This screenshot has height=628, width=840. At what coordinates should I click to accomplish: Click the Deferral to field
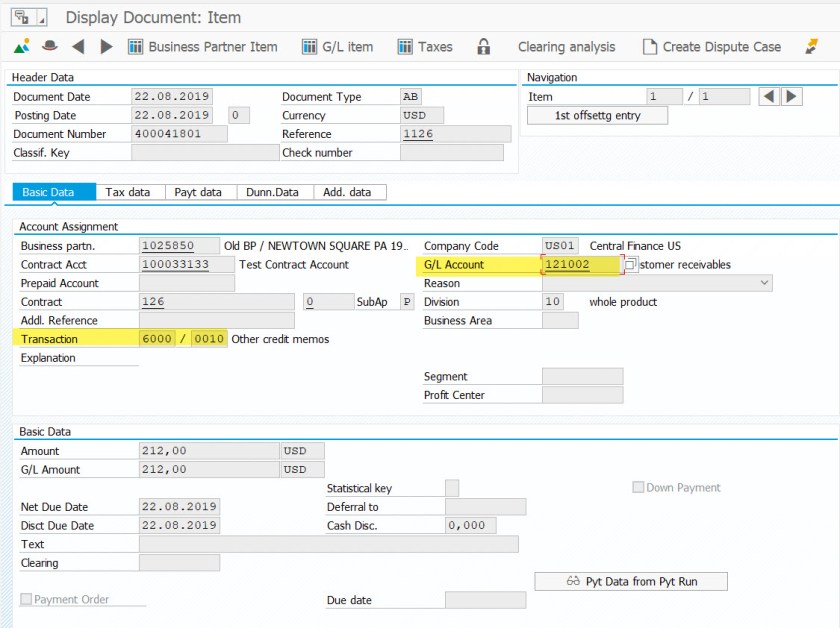pos(485,507)
